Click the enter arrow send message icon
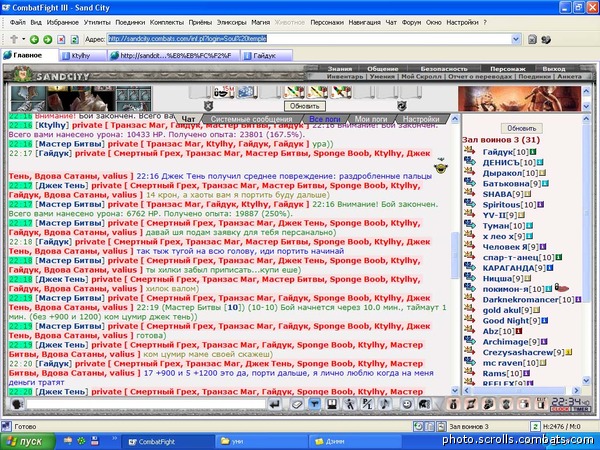The width and height of the screenshot is (600, 450). click(274, 404)
